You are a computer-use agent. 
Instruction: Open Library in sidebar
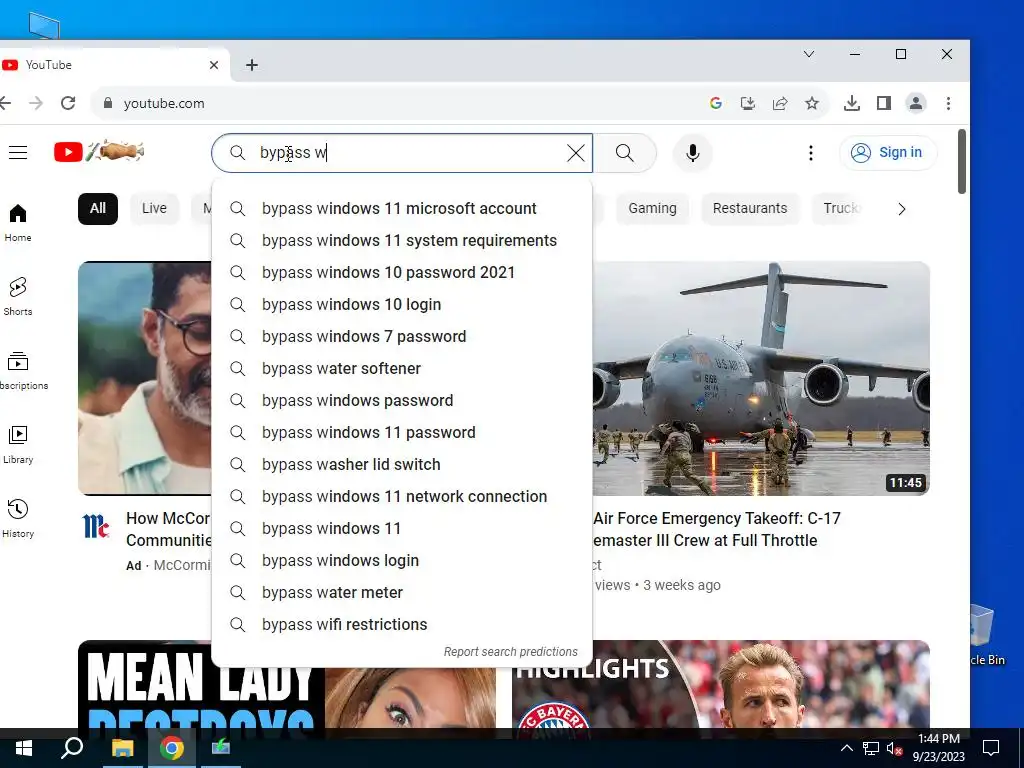coord(18,445)
